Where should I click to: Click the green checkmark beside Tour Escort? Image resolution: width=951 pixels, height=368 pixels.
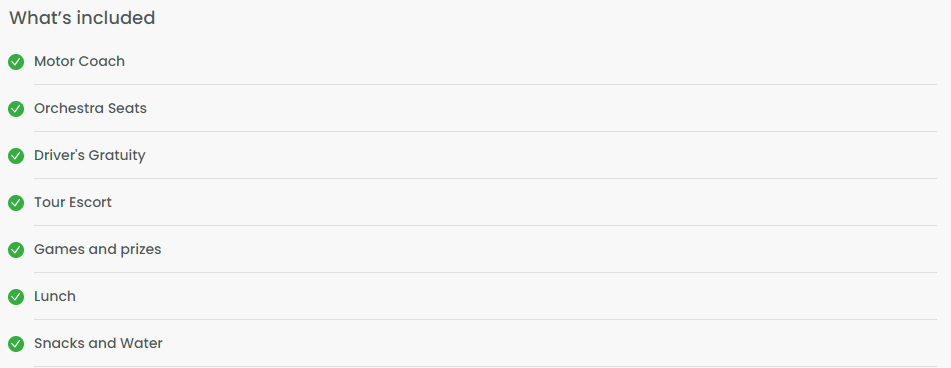(x=16, y=203)
